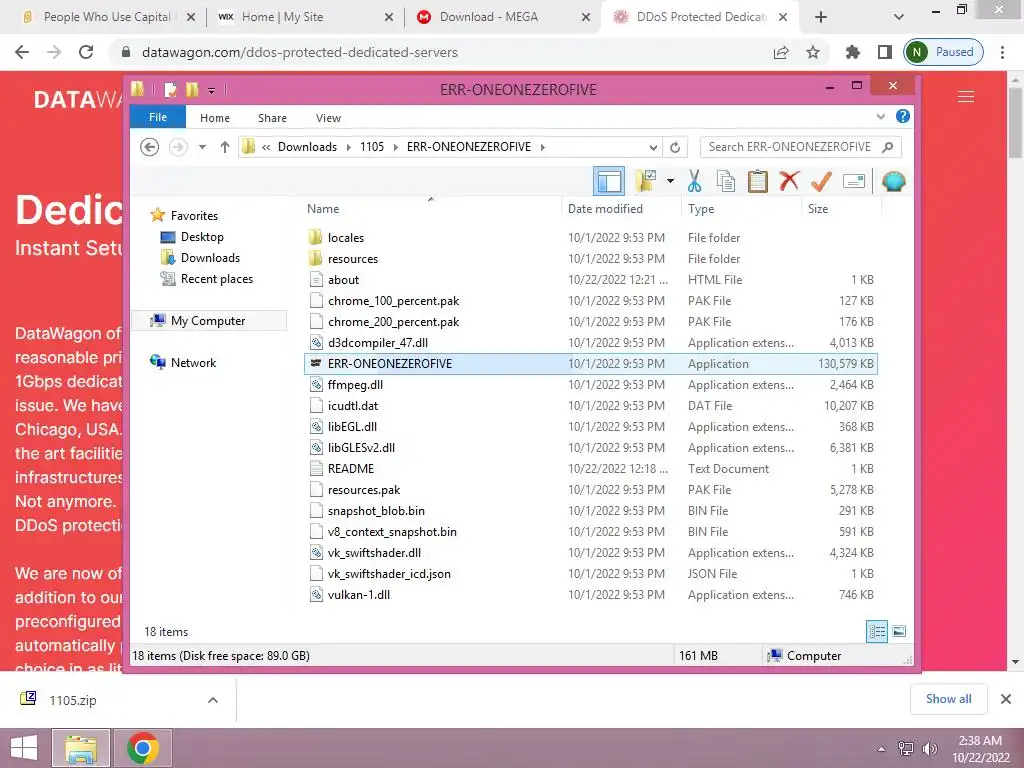Viewport: 1024px width, 768px height.
Task: Open the DataWagon hamburger menu
Action: click(x=966, y=97)
